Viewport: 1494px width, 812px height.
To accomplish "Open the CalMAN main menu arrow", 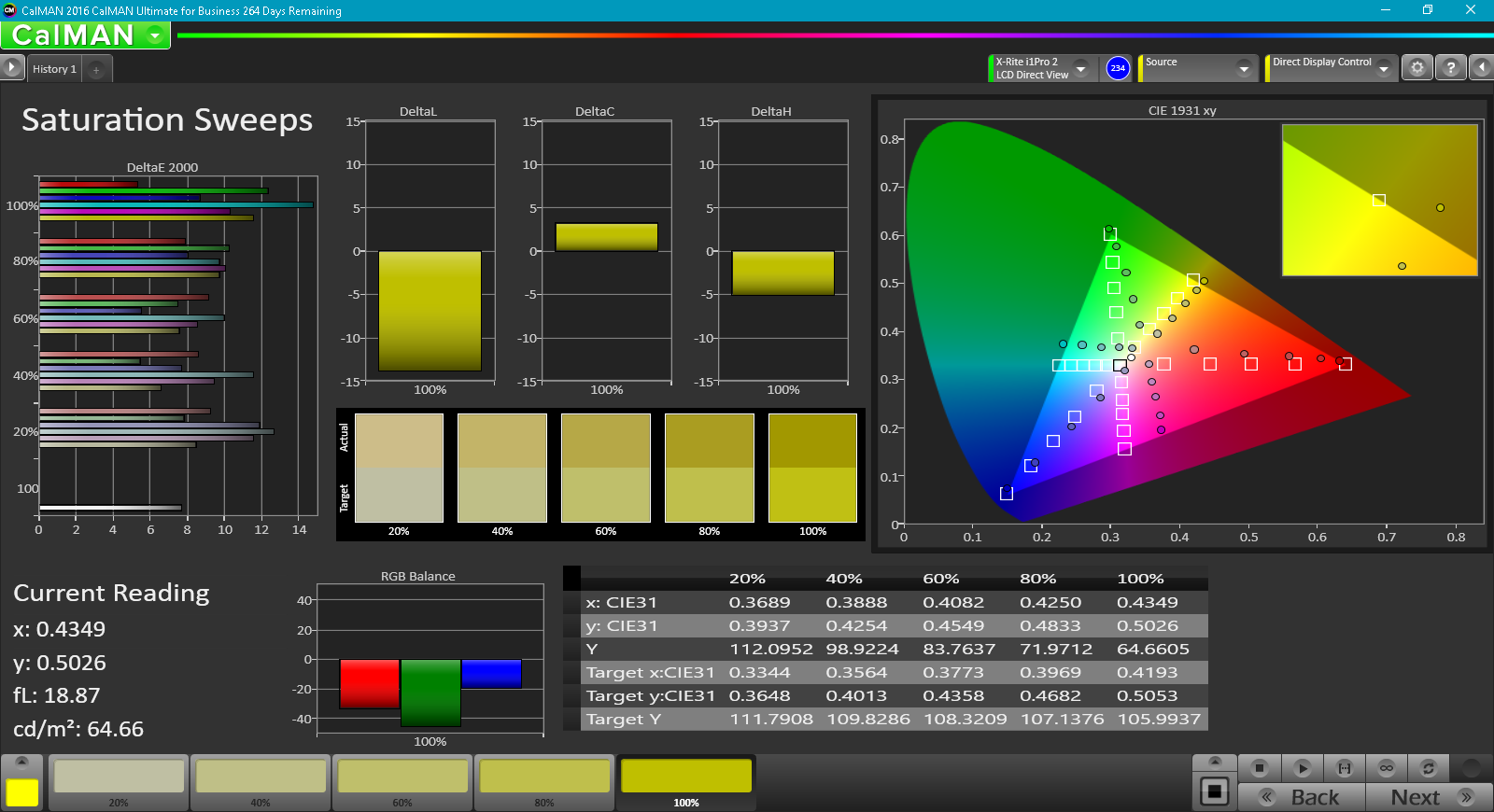I will pyautogui.click(x=155, y=35).
